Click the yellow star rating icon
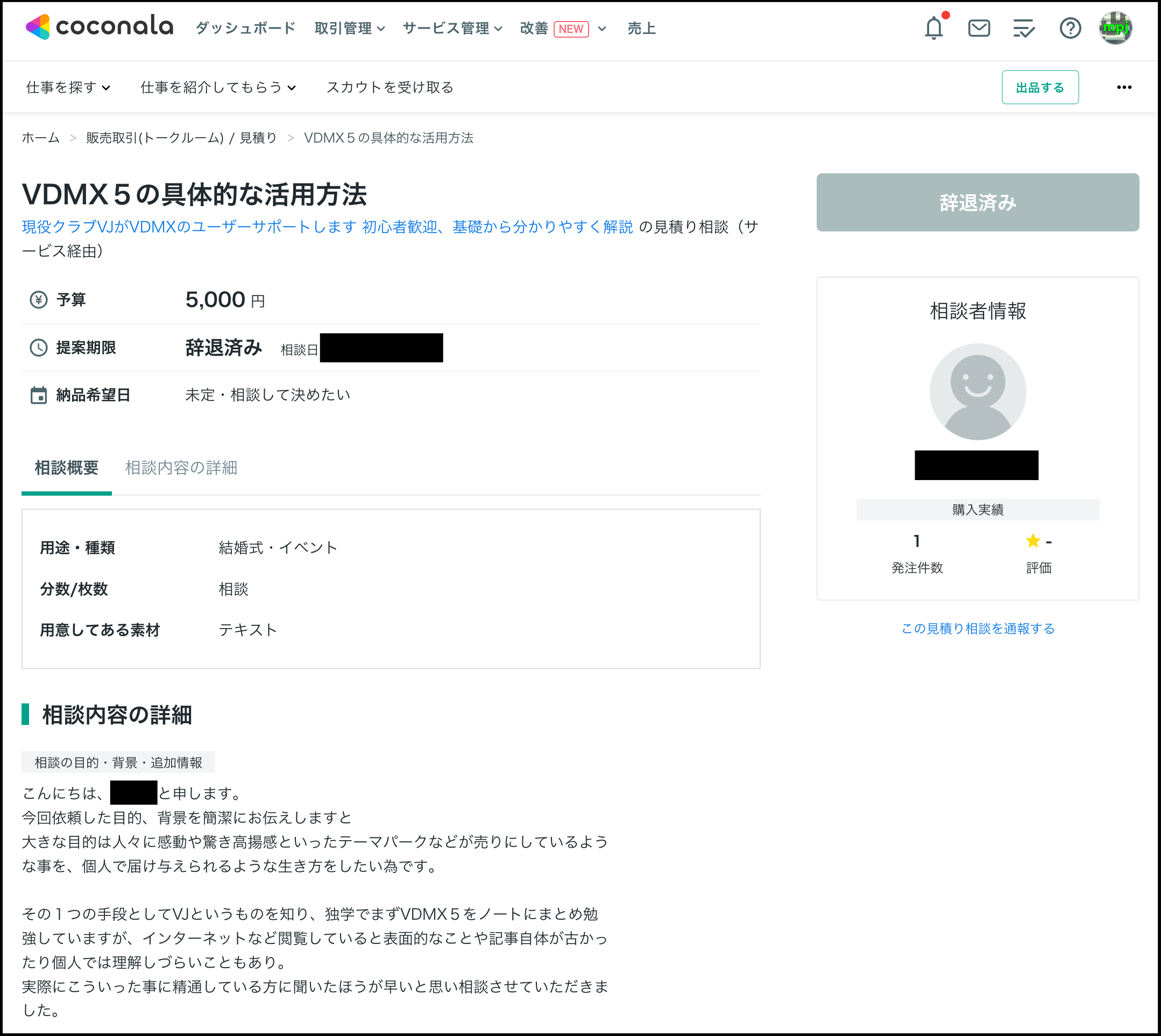Viewport: 1161px width, 1036px height. point(1032,541)
